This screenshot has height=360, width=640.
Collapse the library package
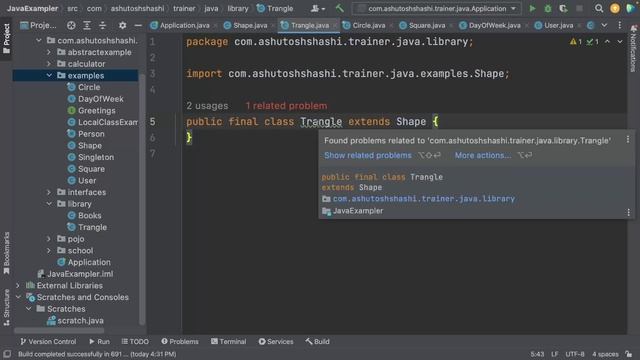(x=49, y=204)
